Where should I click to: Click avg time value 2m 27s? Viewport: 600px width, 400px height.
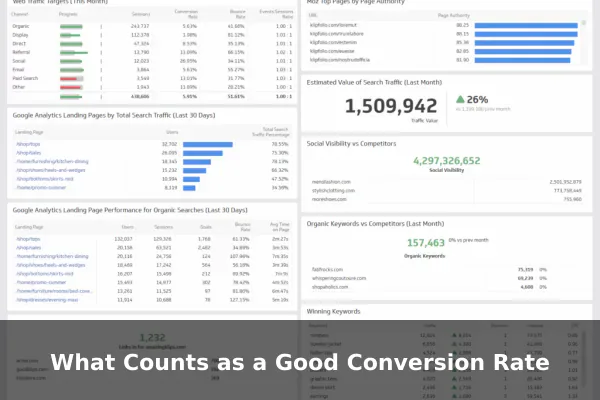click(280, 239)
